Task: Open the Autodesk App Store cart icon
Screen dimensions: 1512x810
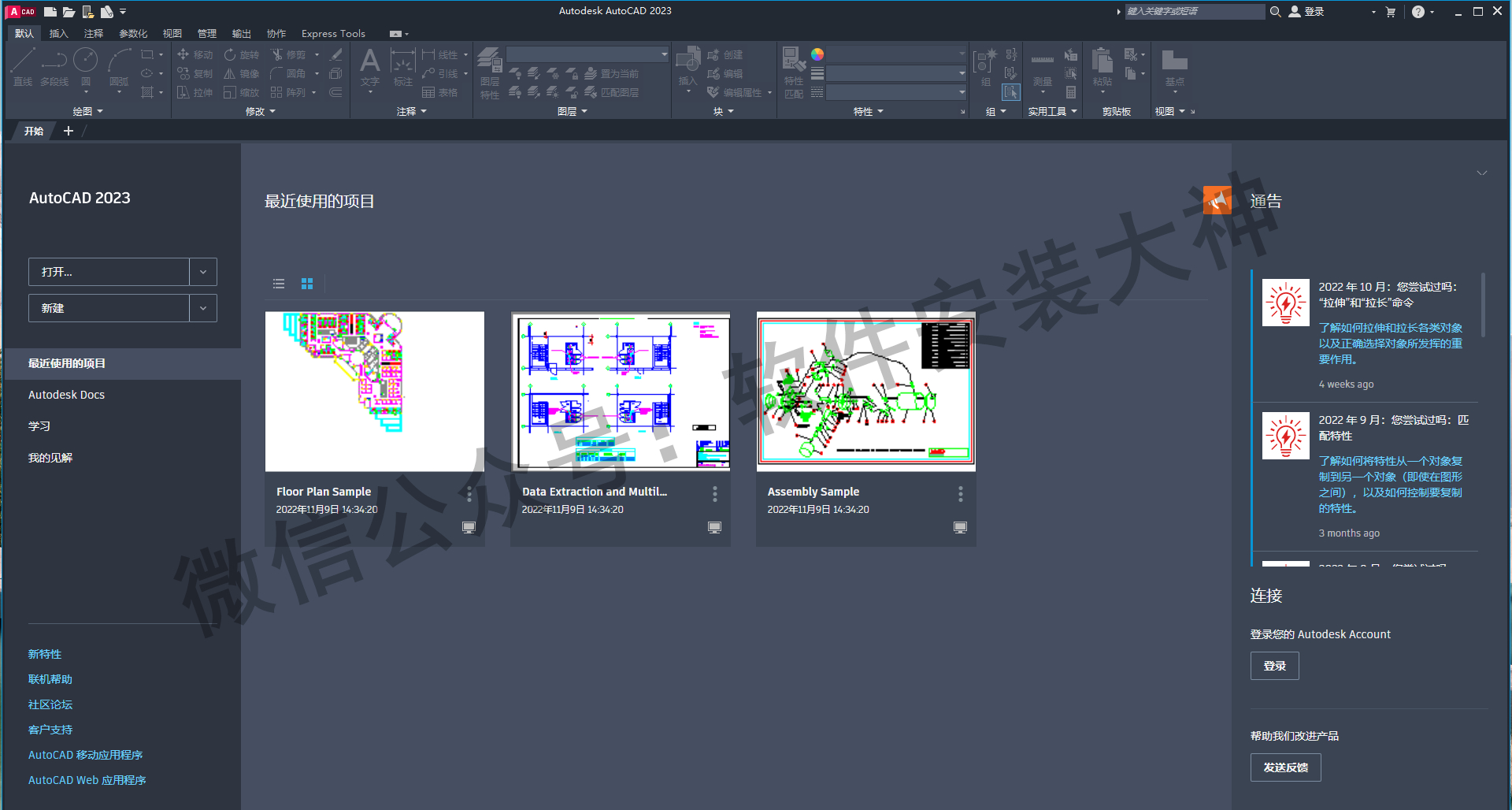Action: tap(1391, 12)
